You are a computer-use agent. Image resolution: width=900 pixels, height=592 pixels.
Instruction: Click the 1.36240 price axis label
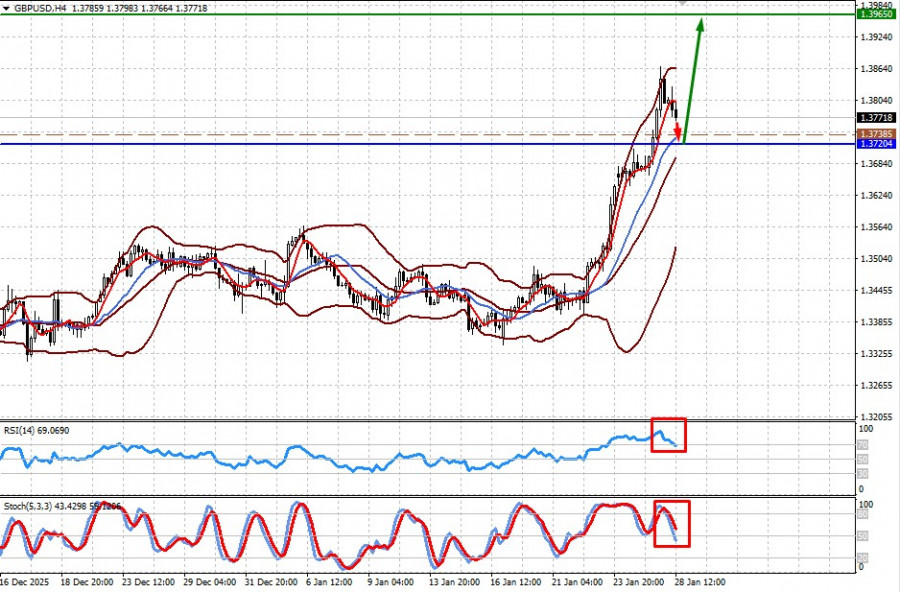[876, 195]
